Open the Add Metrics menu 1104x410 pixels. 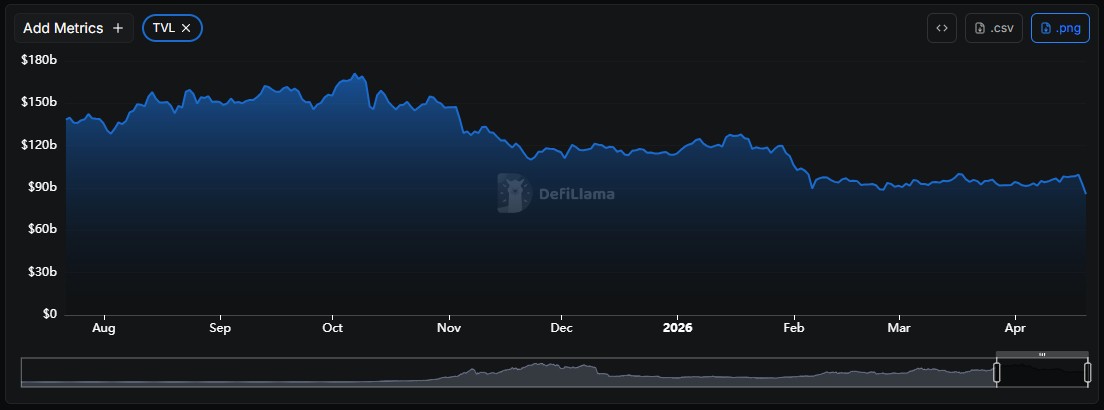(73, 28)
